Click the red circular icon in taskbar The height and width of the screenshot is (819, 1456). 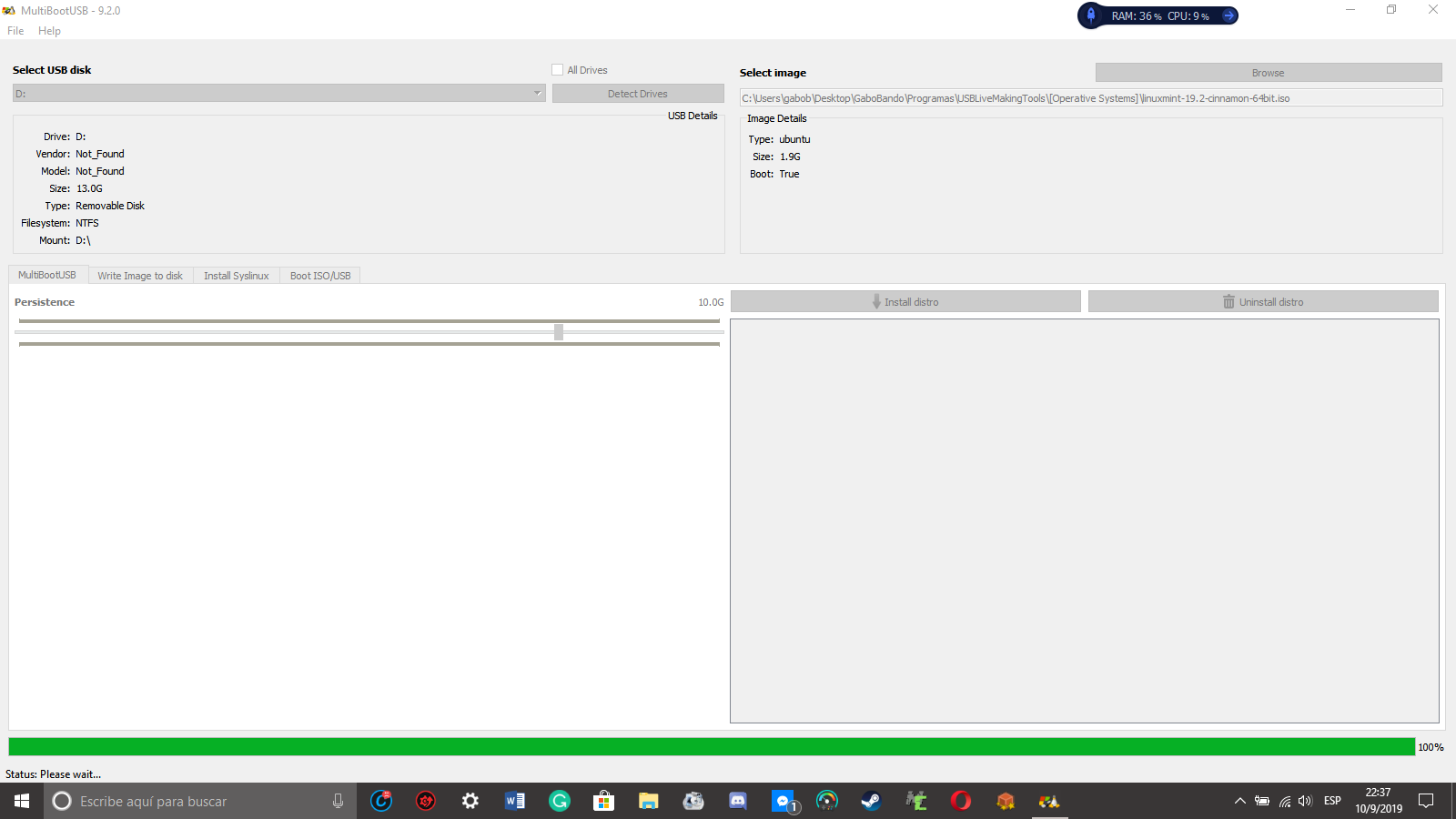425,801
